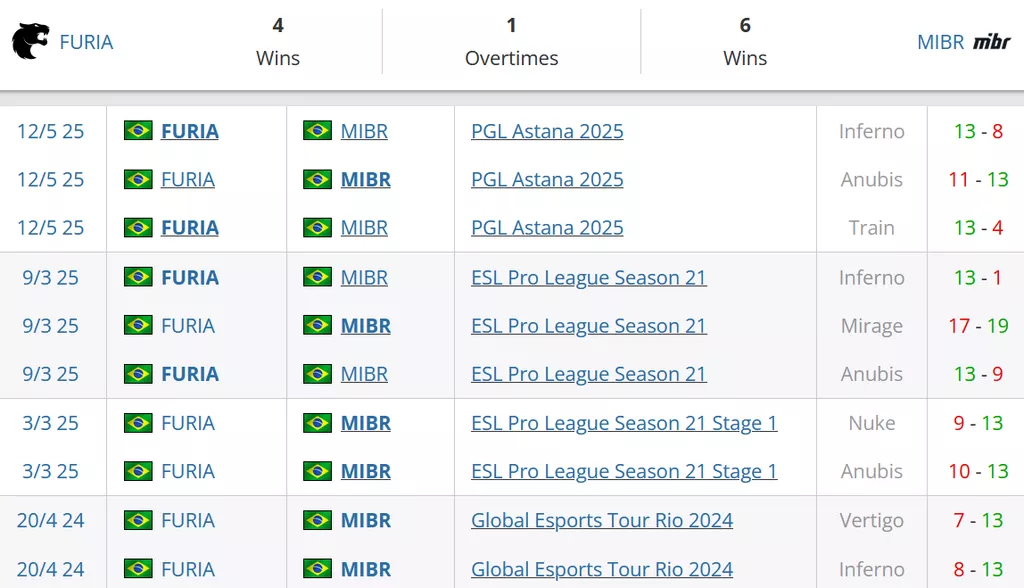Open the PGL Astana 2025 link in the Anubis row
1024x588 pixels.
(x=547, y=179)
